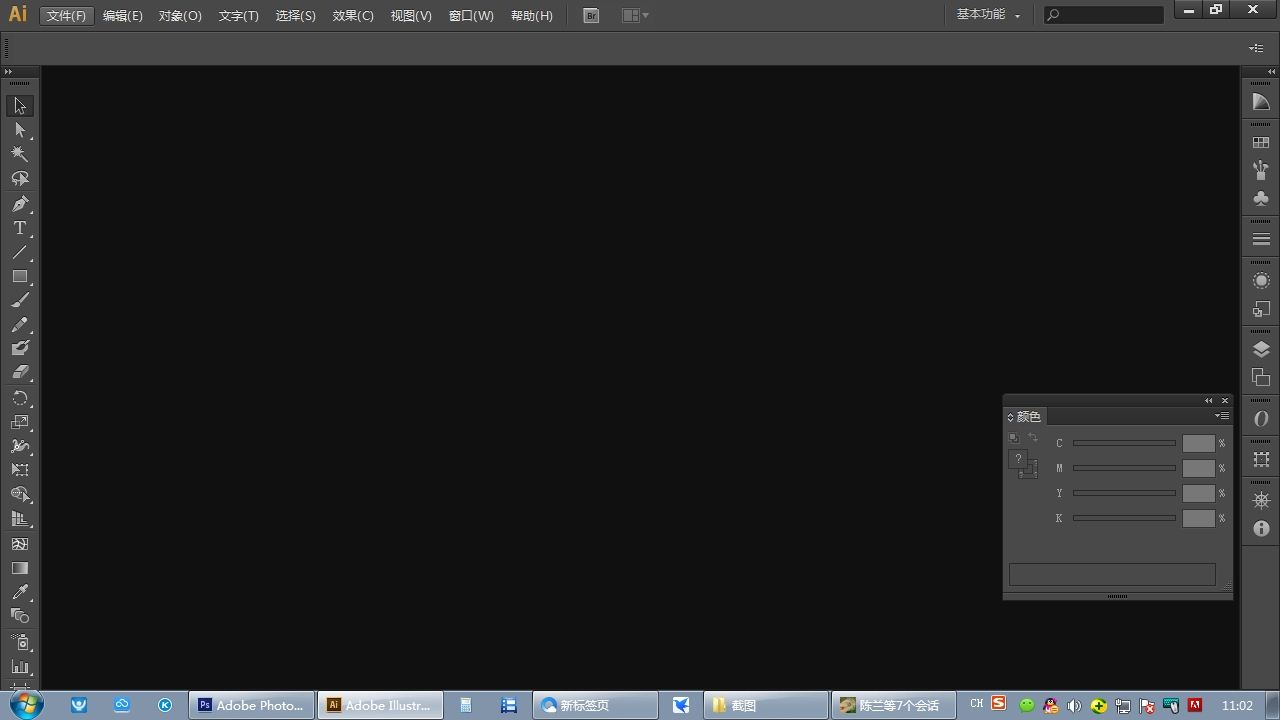Open the Appearance panel icon
Viewport: 1280px width, 720px height.
[1261, 281]
